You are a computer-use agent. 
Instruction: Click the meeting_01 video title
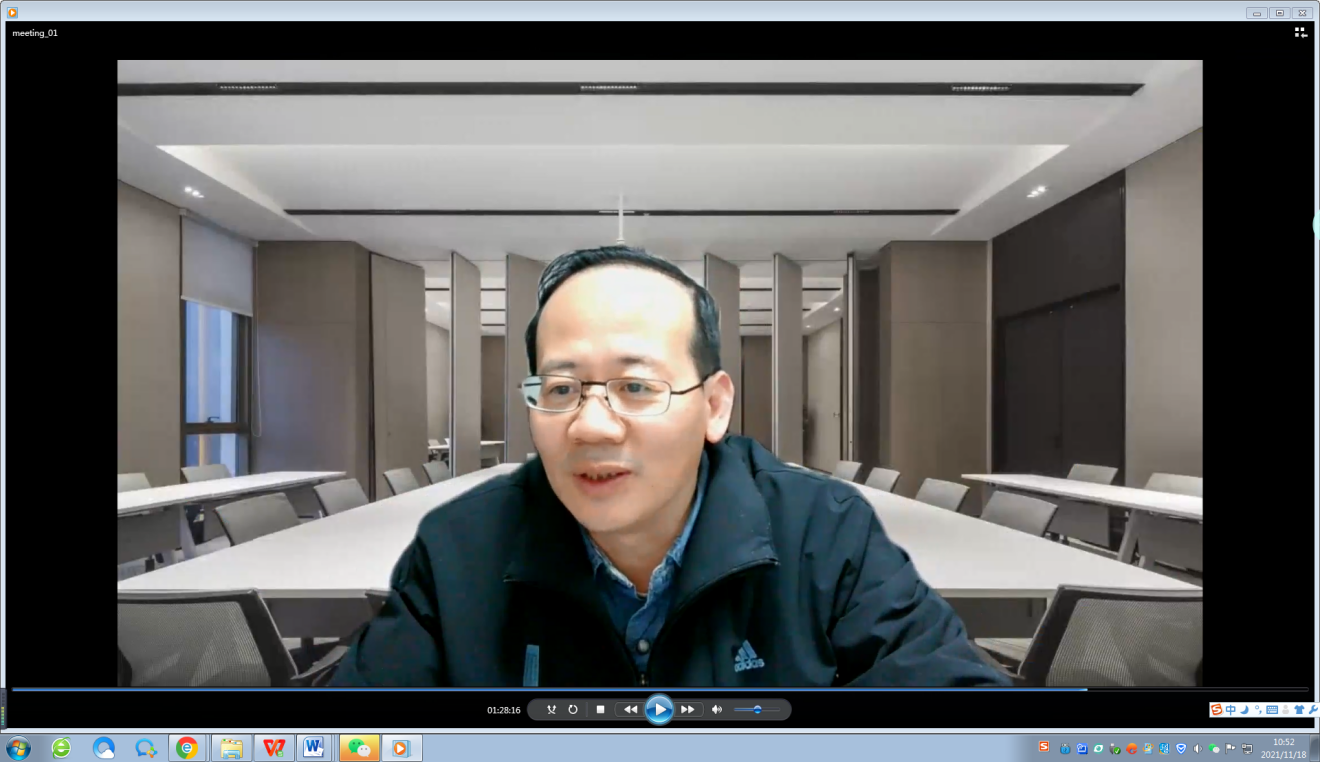click(35, 33)
